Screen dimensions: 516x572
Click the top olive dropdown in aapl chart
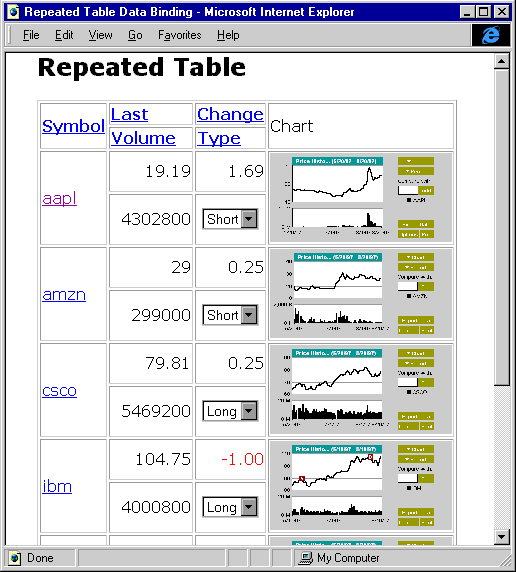(x=416, y=161)
